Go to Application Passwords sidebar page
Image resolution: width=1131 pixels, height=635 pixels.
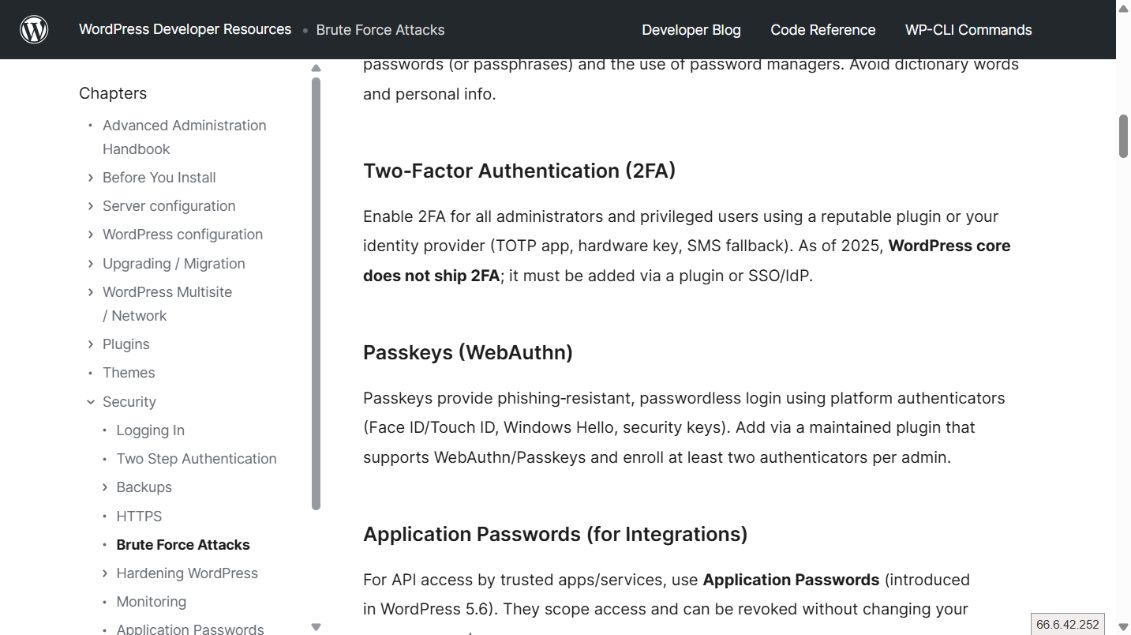pyautogui.click(x=190, y=629)
